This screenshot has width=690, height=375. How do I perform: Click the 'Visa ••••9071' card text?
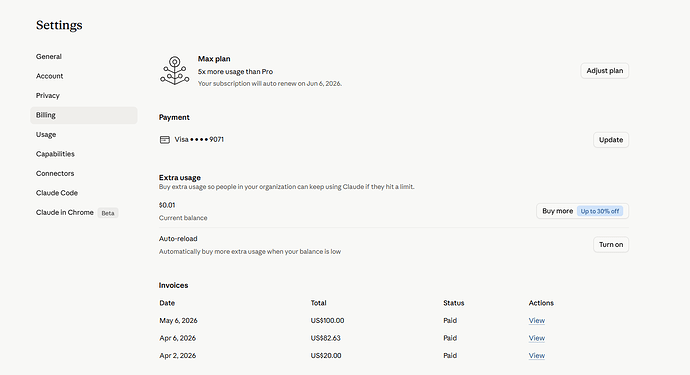click(x=199, y=140)
